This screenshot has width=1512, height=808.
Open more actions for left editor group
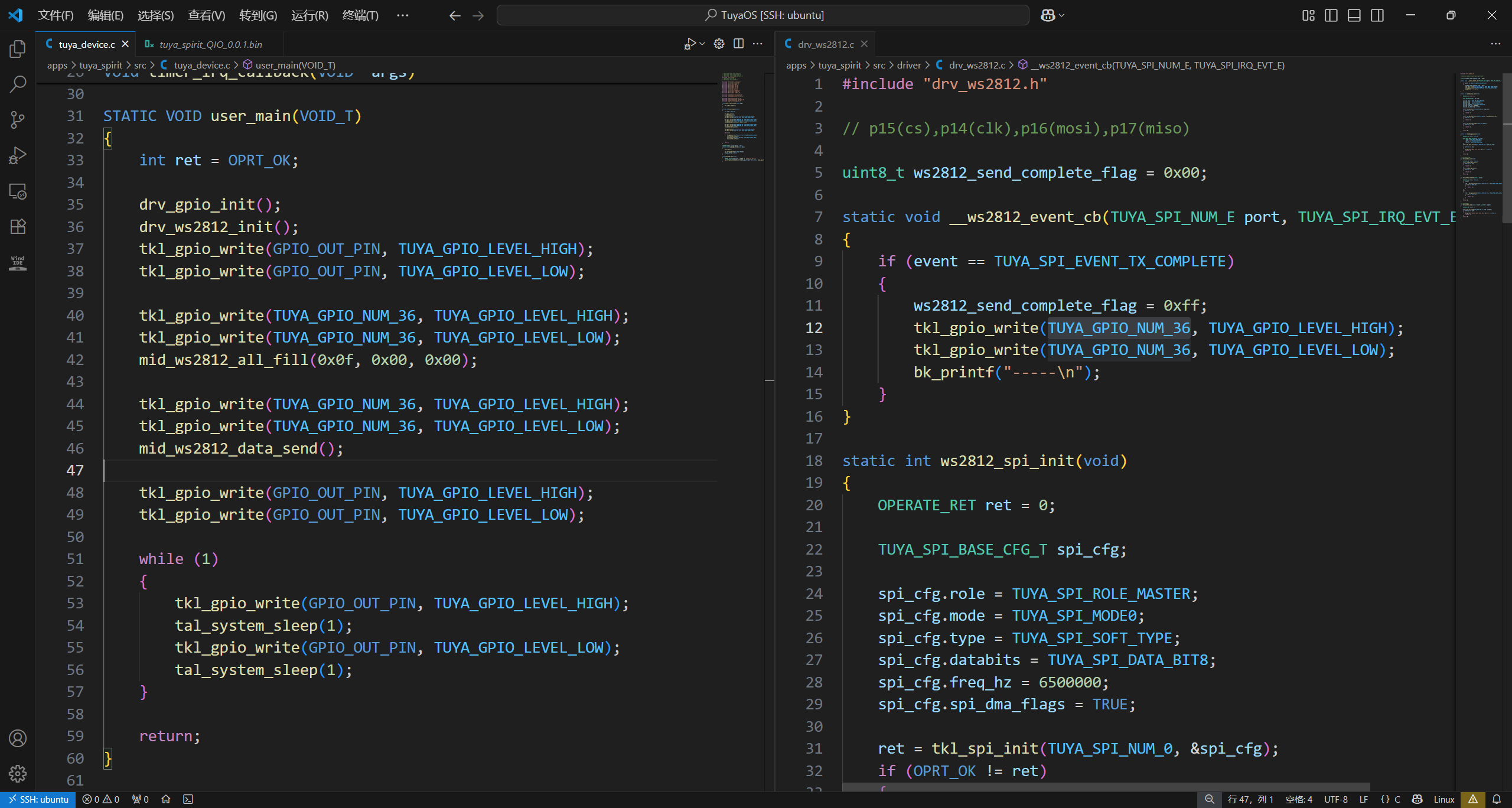pos(758,44)
